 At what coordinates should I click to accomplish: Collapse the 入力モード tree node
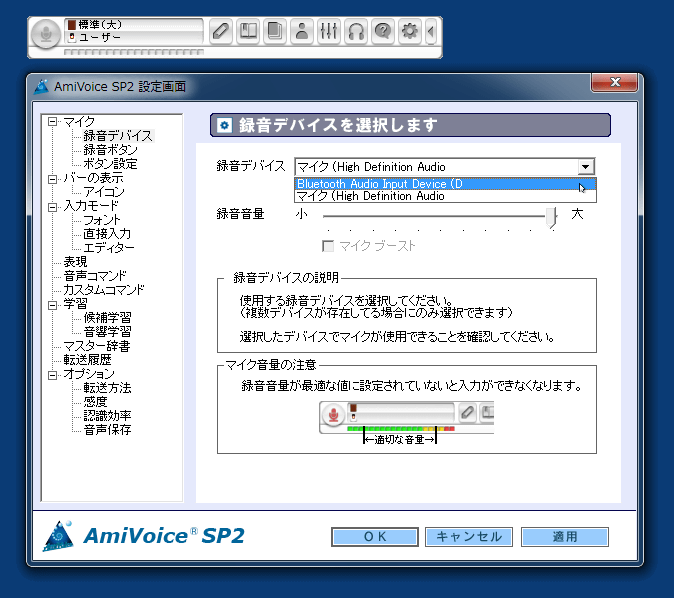click(52, 207)
